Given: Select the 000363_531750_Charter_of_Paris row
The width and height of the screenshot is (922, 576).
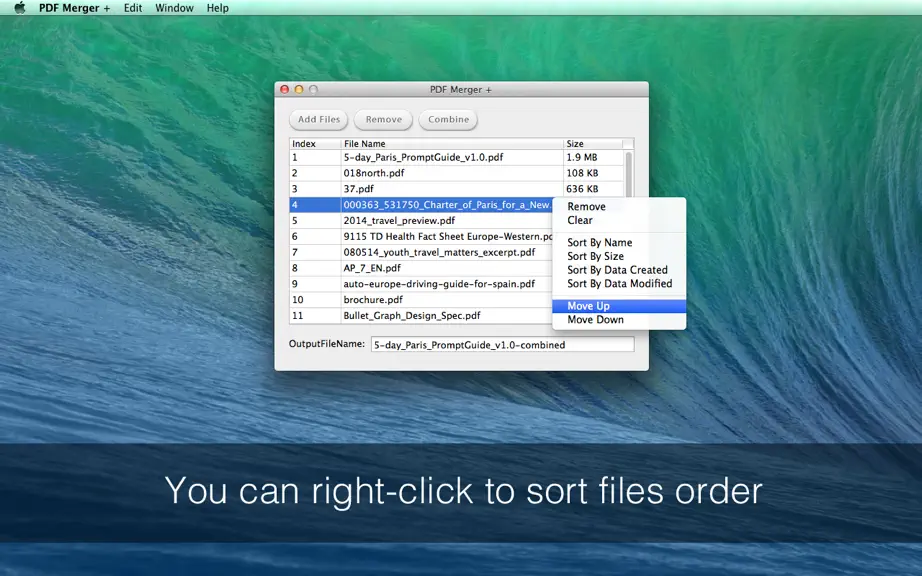Looking at the screenshot, I should [x=421, y=205].
